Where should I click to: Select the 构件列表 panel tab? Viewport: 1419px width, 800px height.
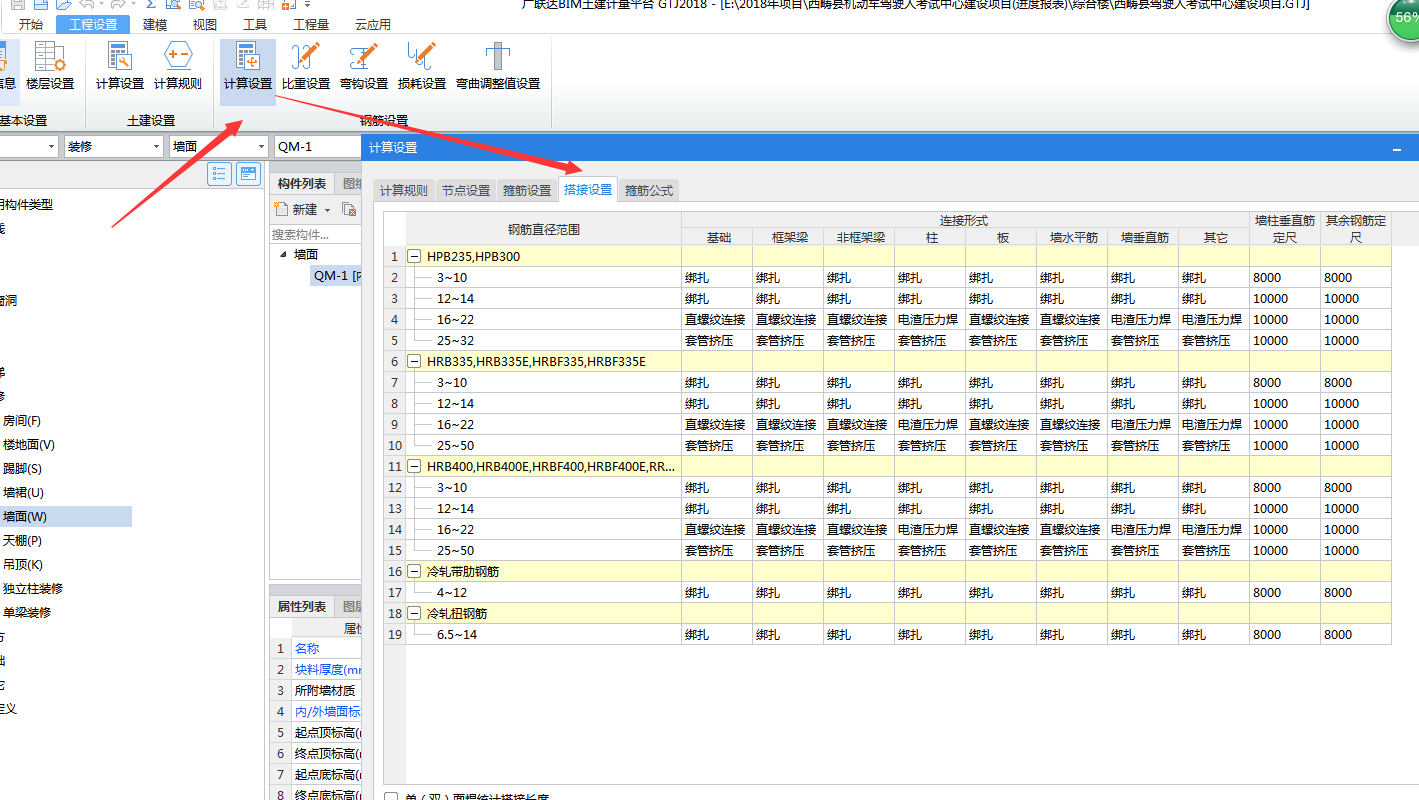click(302, 184)
